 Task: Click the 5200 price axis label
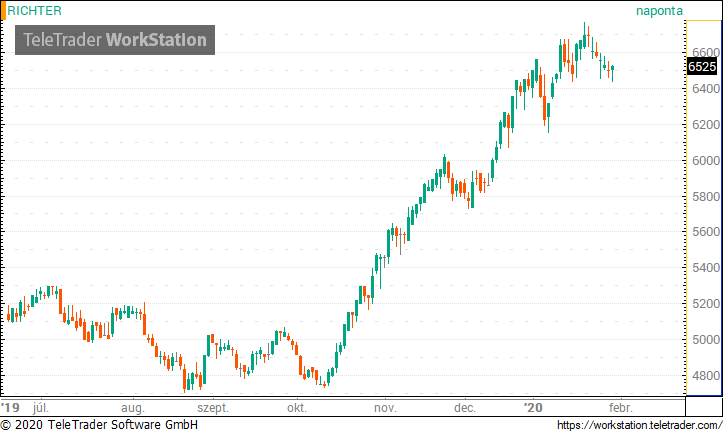pyautogui.click(x=703, y=304)
